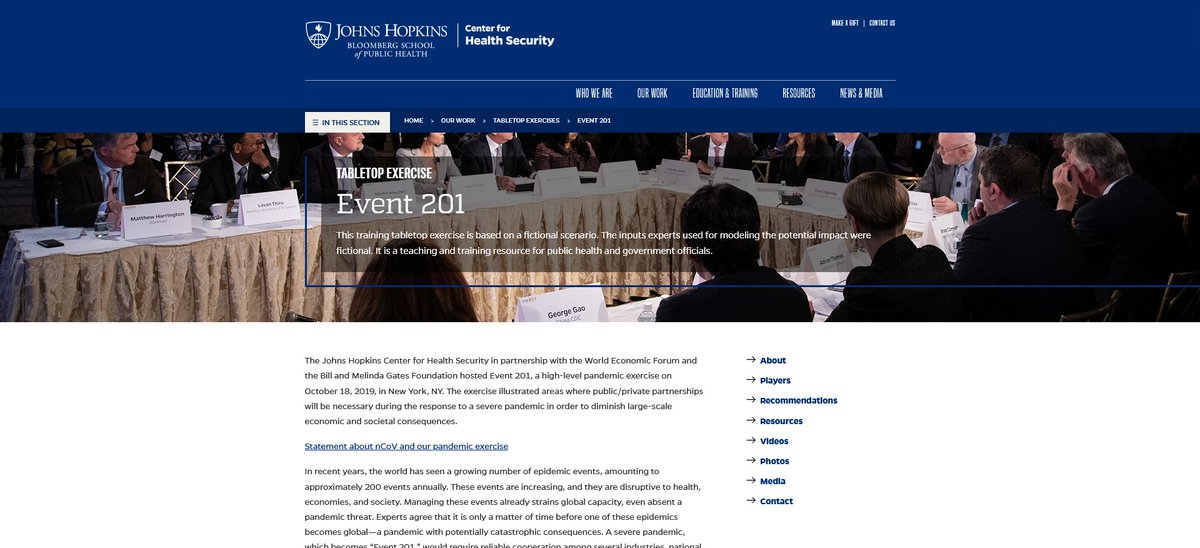Click the Make a Gift link
Screen dimensions: 1200x548
844,23
